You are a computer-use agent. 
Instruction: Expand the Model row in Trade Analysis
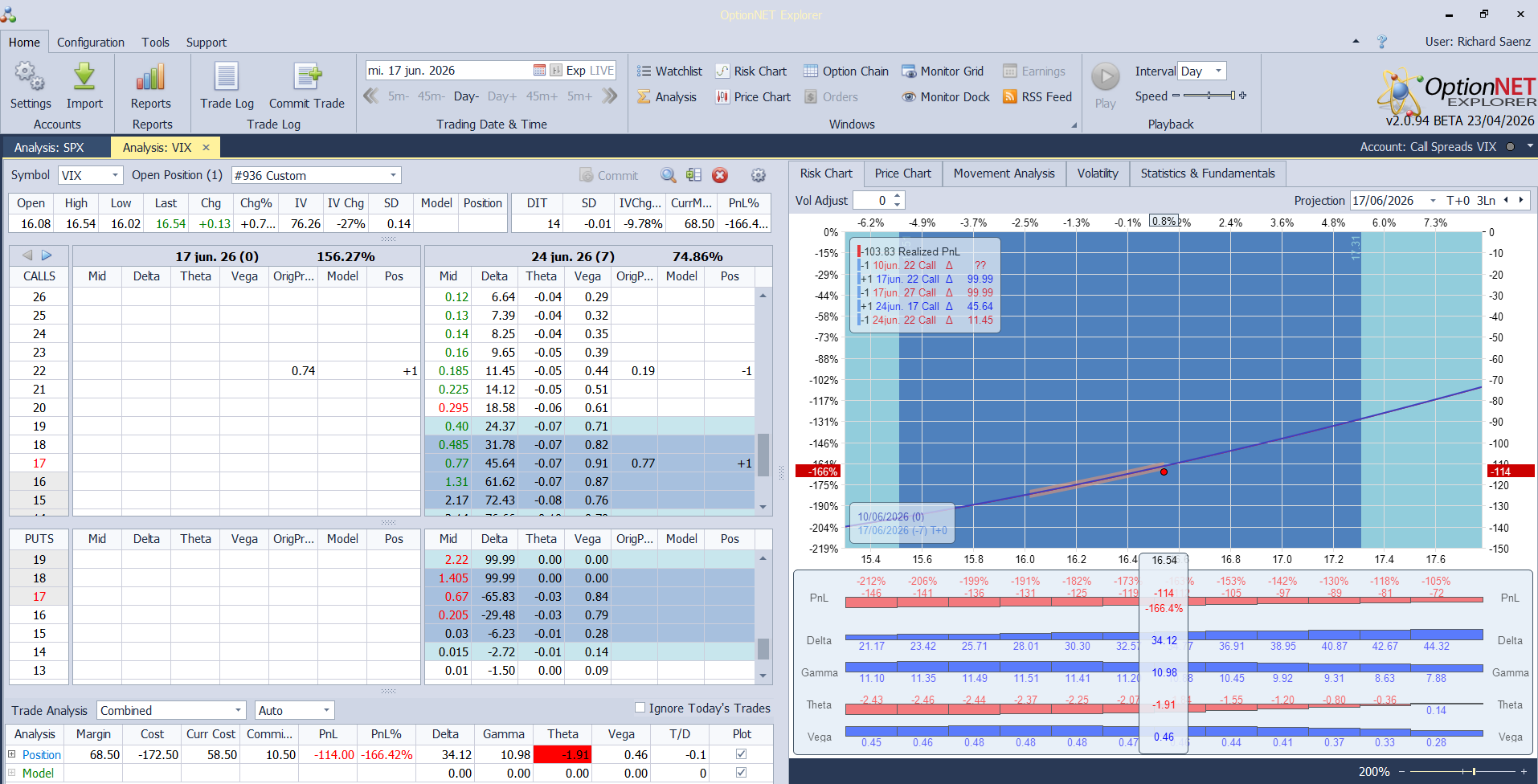[x=12, y=773]
